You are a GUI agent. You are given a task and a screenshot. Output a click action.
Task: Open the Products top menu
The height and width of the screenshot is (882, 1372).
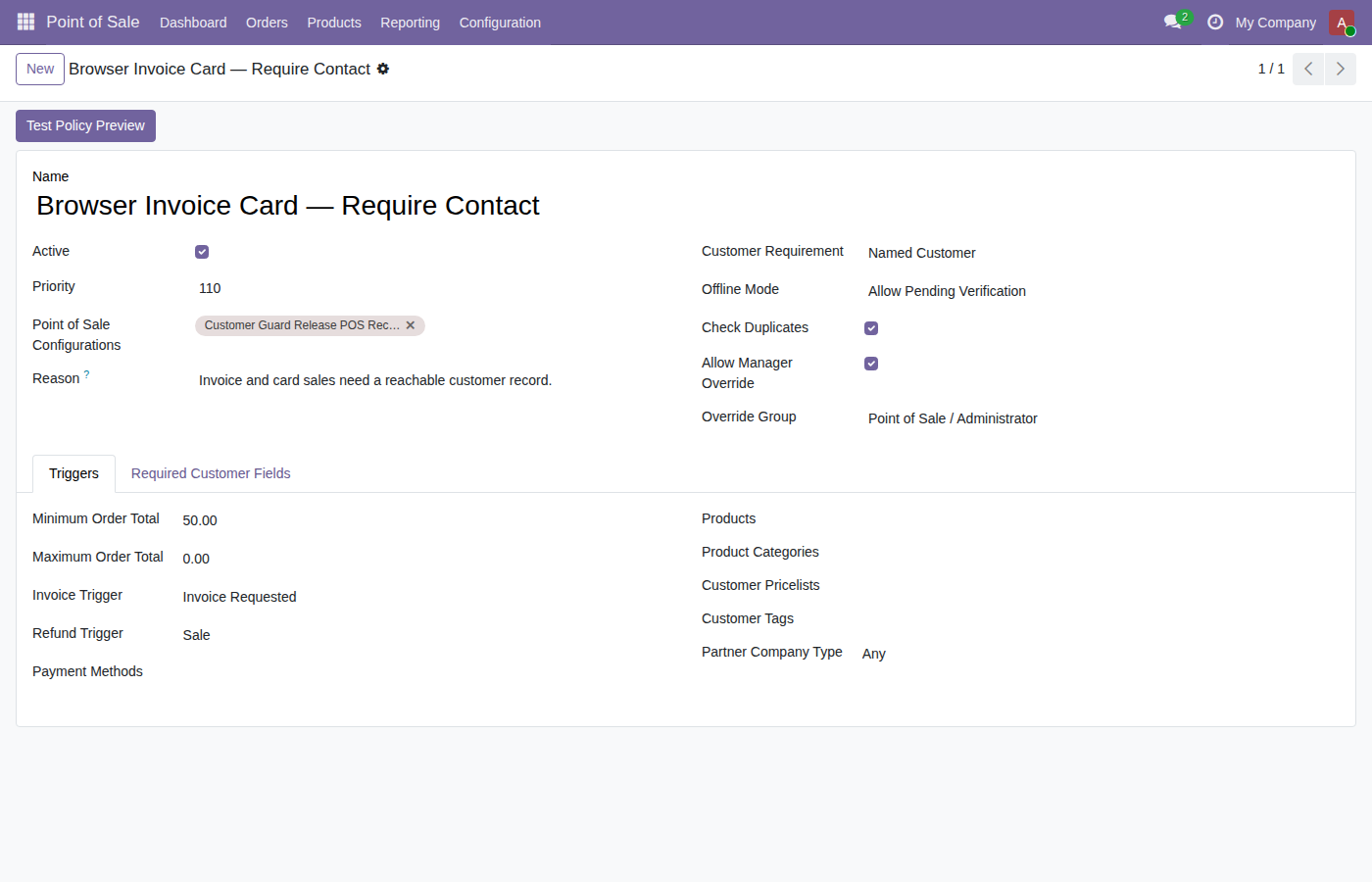[334, 23]
